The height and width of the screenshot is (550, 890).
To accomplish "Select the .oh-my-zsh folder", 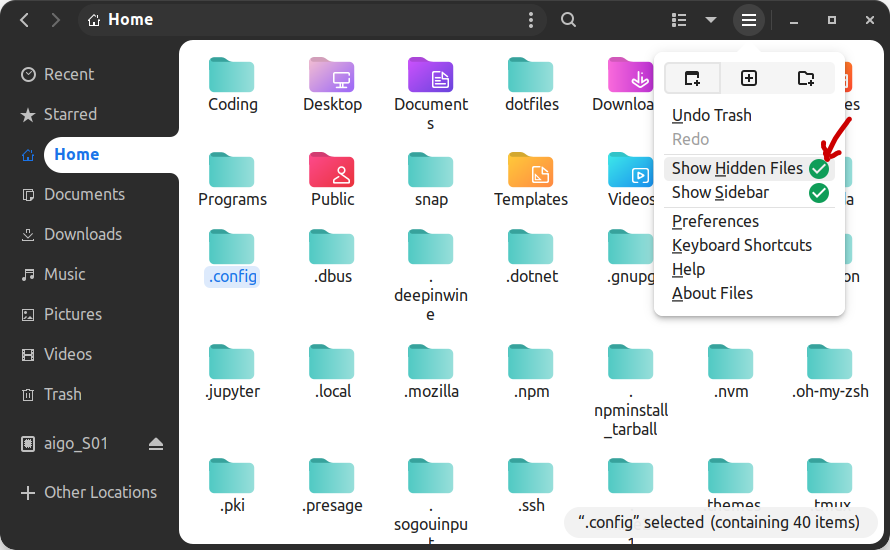I will coord(829,362).
